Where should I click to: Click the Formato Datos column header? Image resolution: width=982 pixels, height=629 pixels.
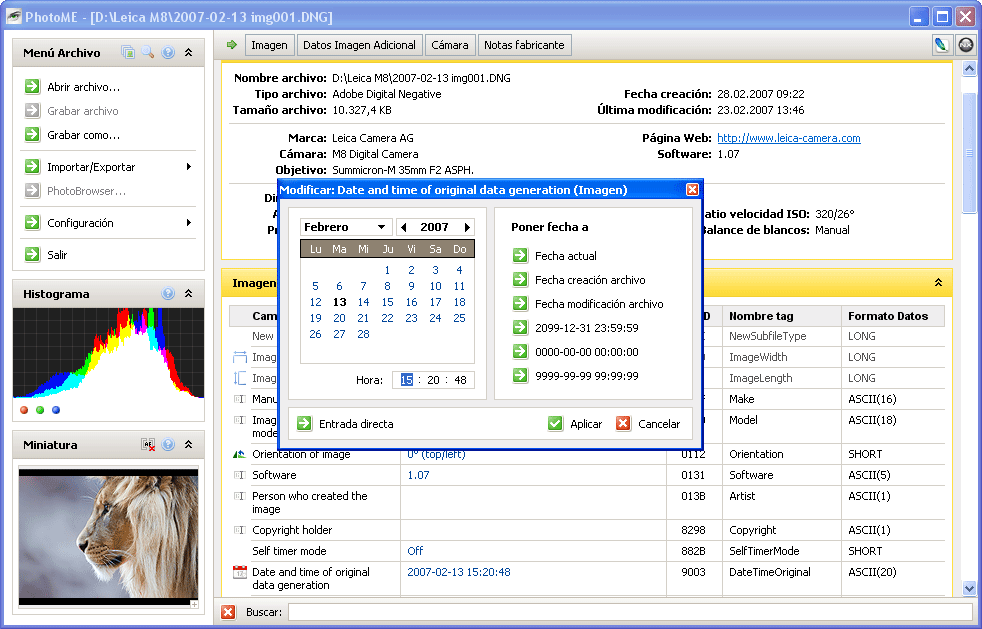(x=892, y=316)
